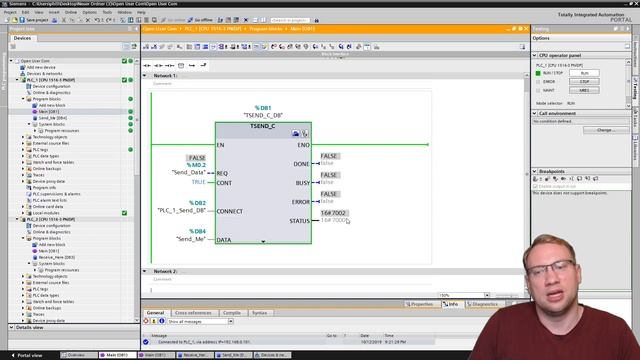
Task: Insert an output coil instruction
Action: click(x=169, y=65)
